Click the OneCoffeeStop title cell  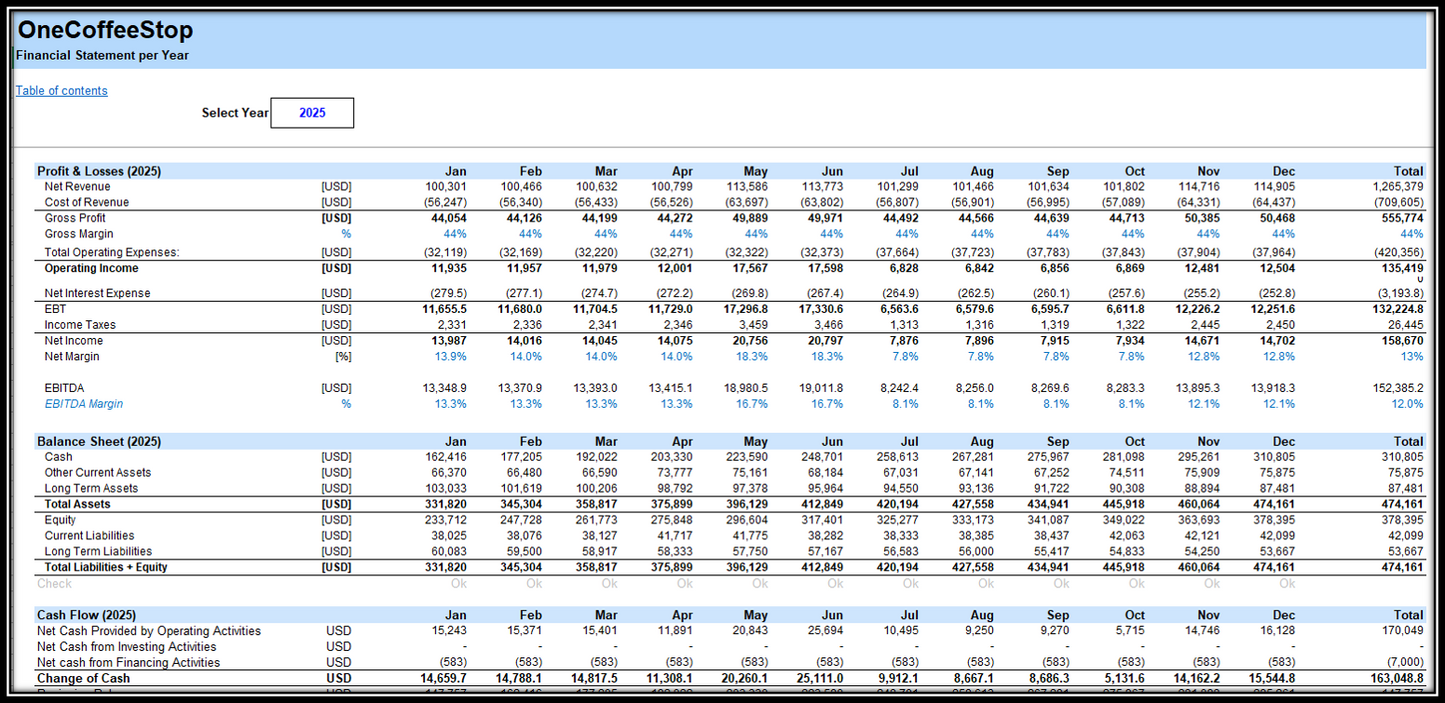(x=106, y=31)
